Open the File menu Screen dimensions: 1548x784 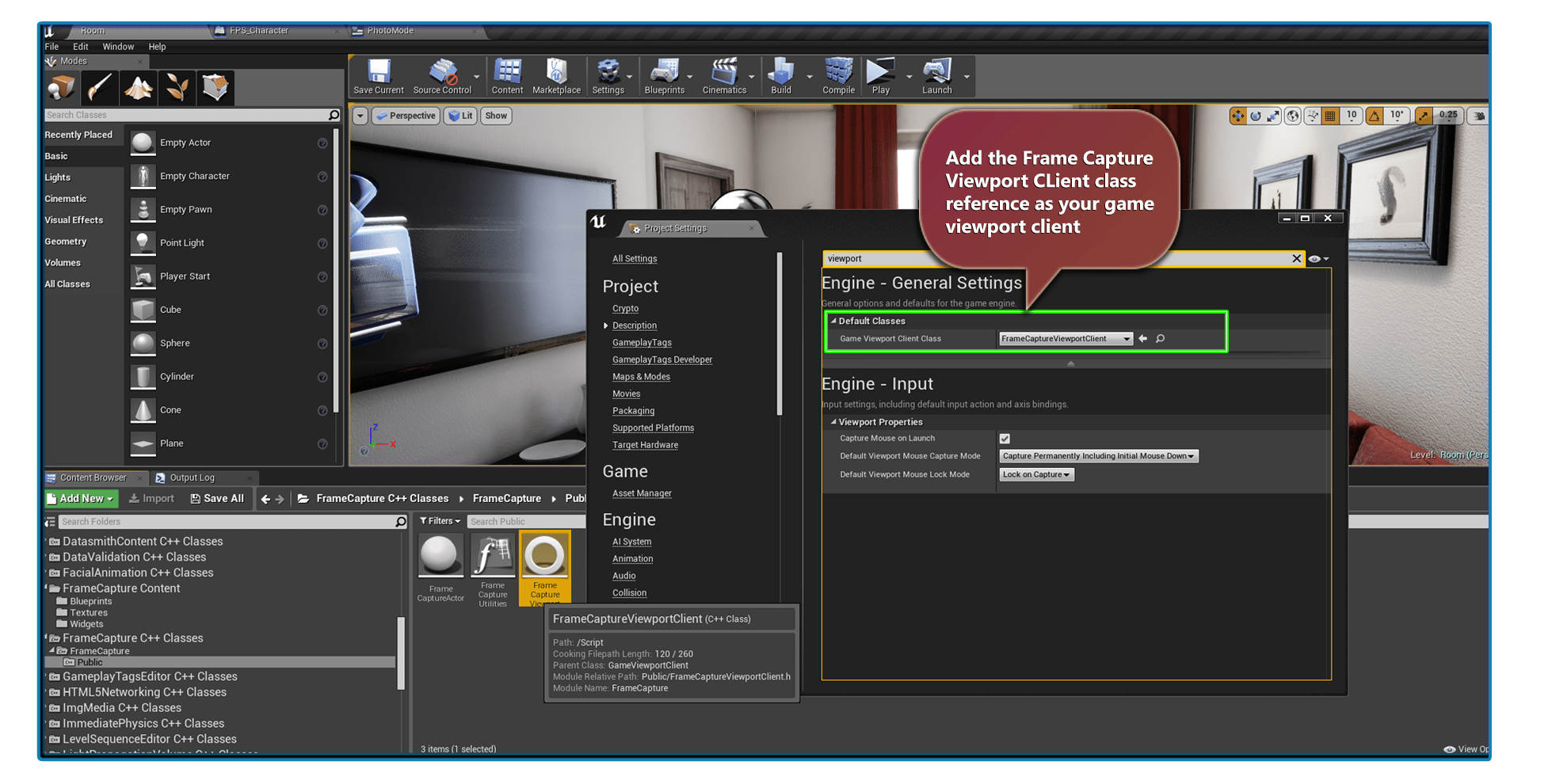tap(51, 47)
